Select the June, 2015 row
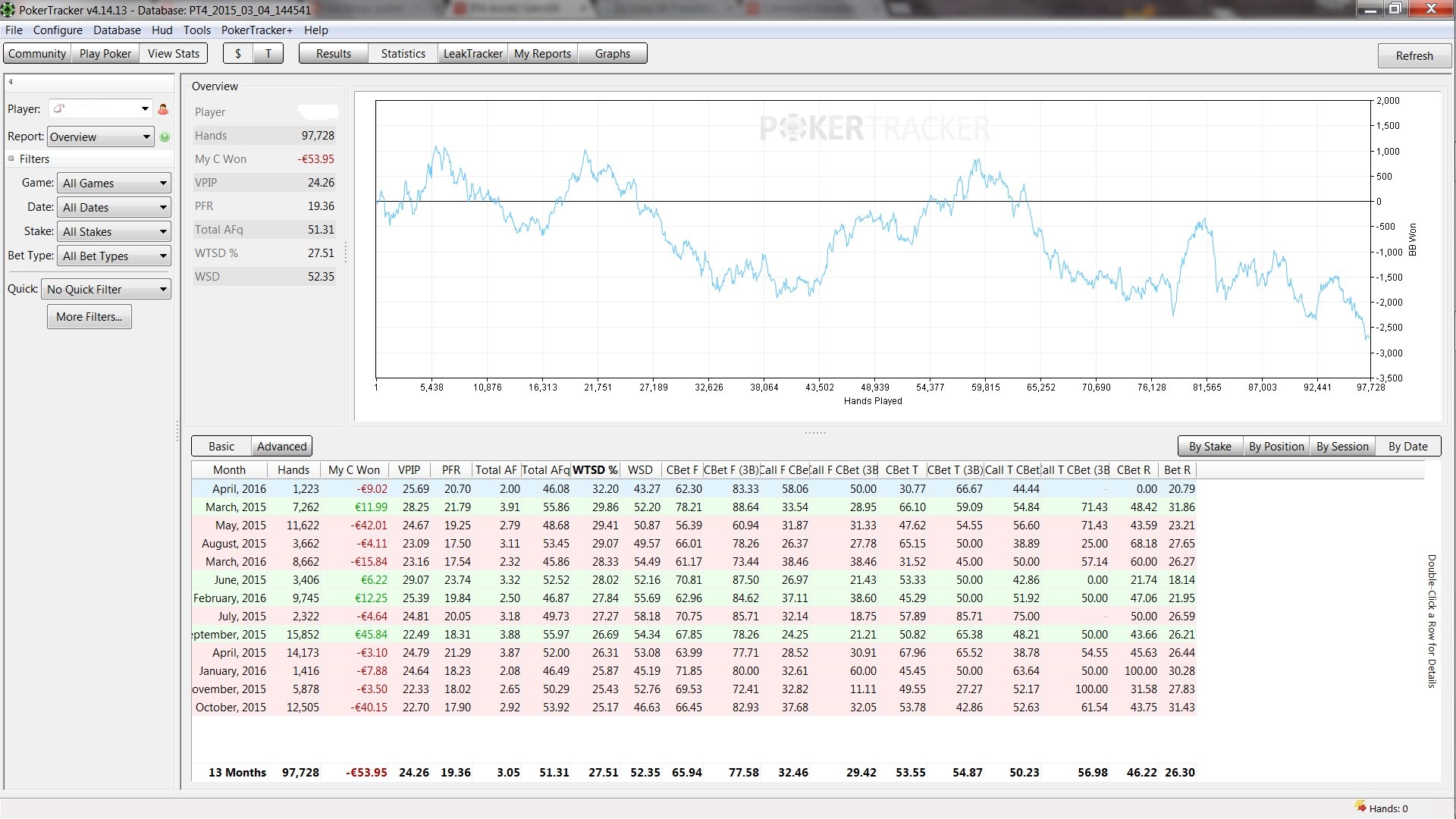Screen dimensions: 1456x819 click(694, 580)
